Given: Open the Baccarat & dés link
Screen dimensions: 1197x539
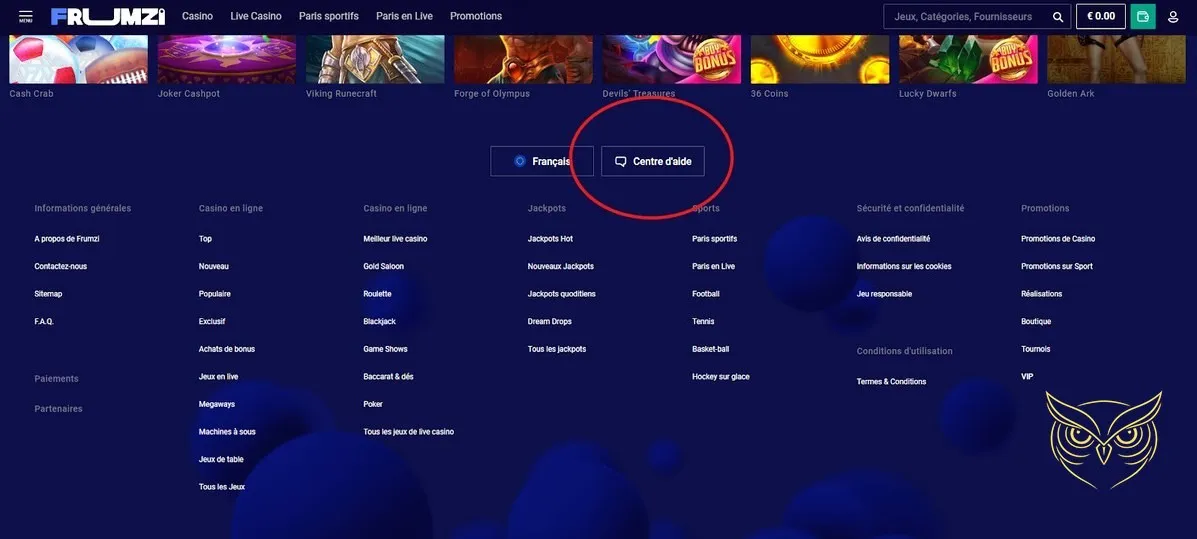Looking at the screenshot, I should (x=389, y=376).
